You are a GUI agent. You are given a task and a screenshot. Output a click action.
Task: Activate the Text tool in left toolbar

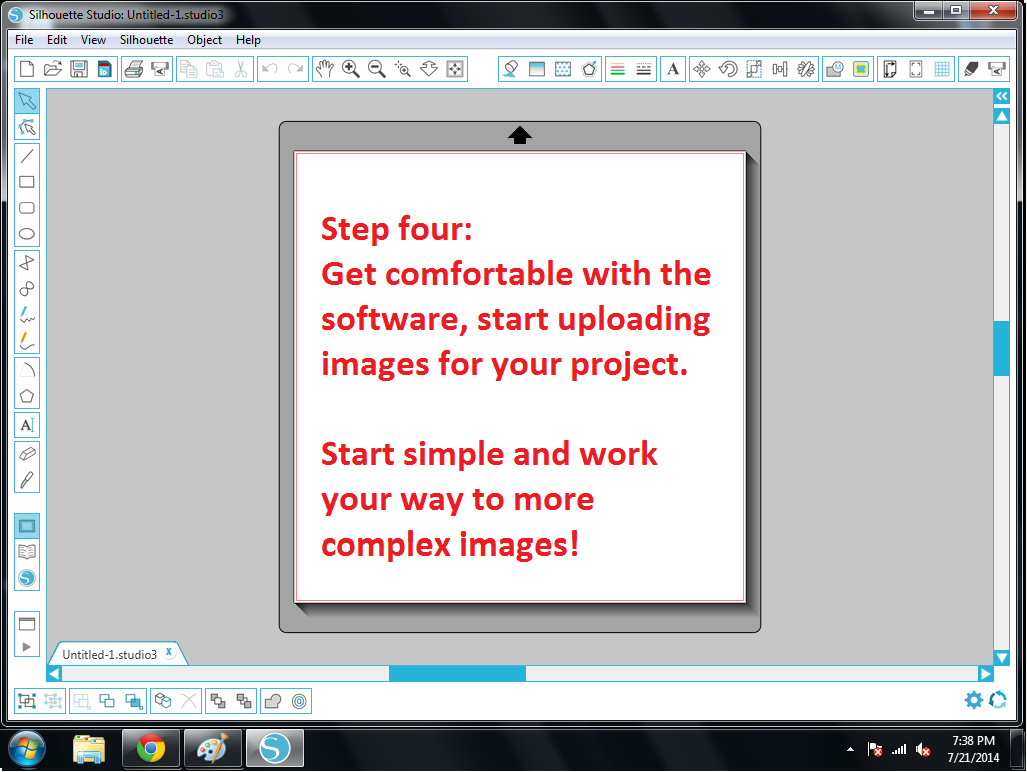click(x=27, y=425)
